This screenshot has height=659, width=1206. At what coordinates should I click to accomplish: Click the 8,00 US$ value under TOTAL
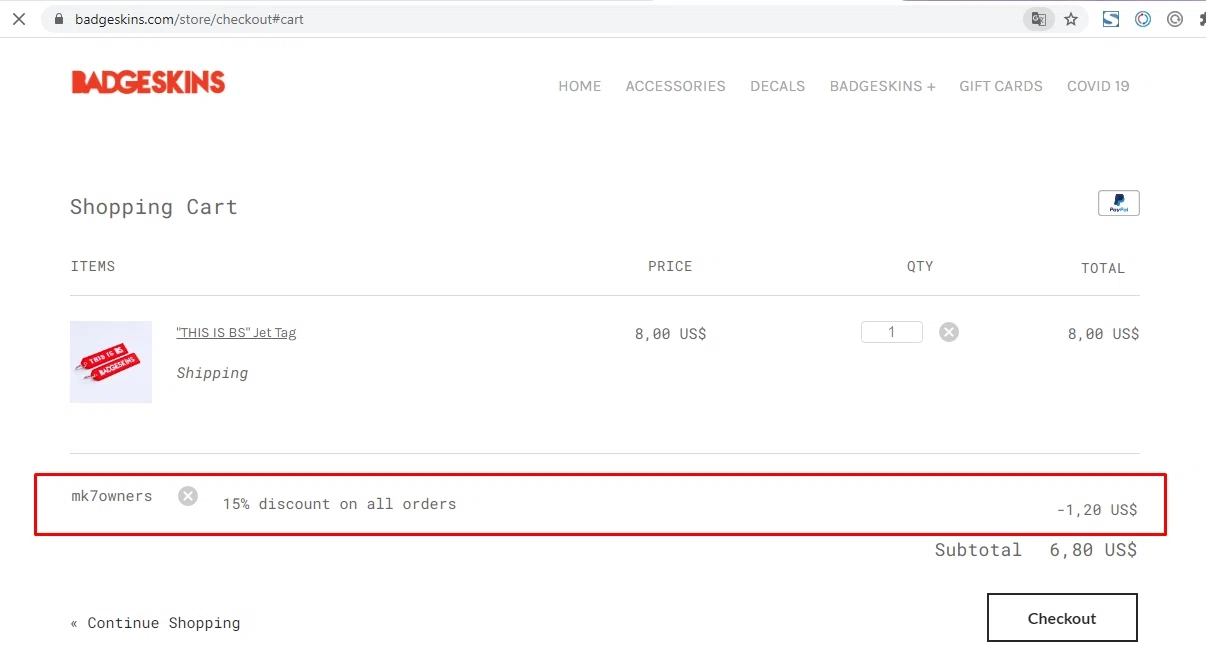[x=1103, y=334]
